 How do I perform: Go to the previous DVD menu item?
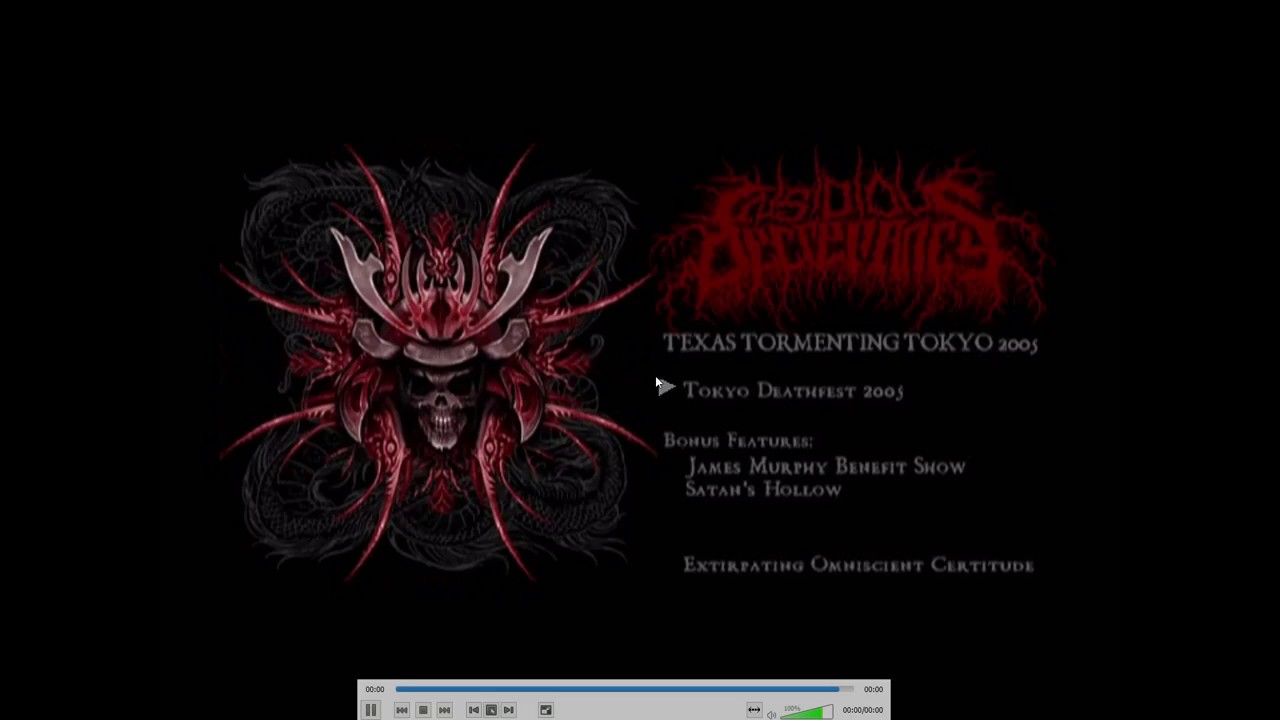[x=474, y=710]
